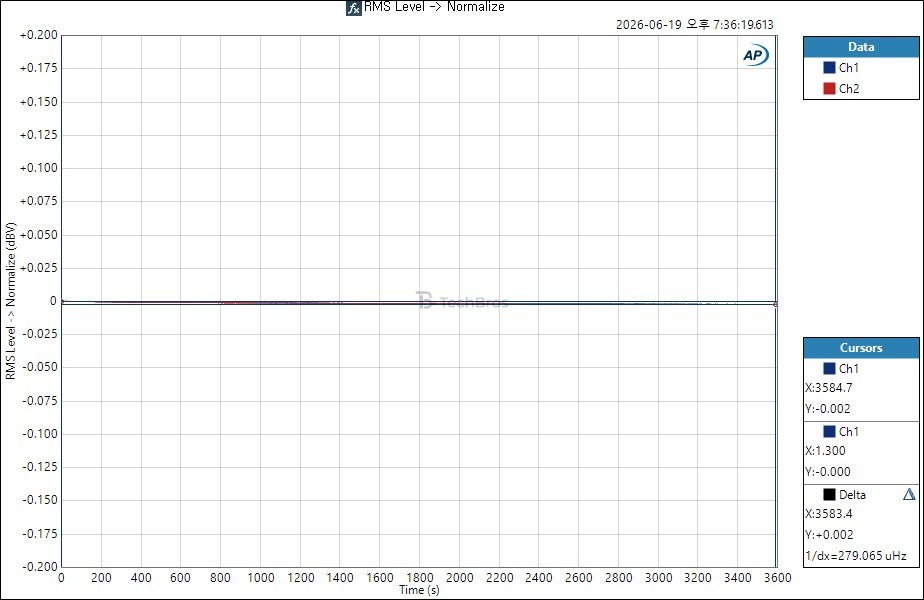The height and width of the screenshot is (600, 924).
Task: Click cursor value X:1.300
Action: (x=825, y=451)
